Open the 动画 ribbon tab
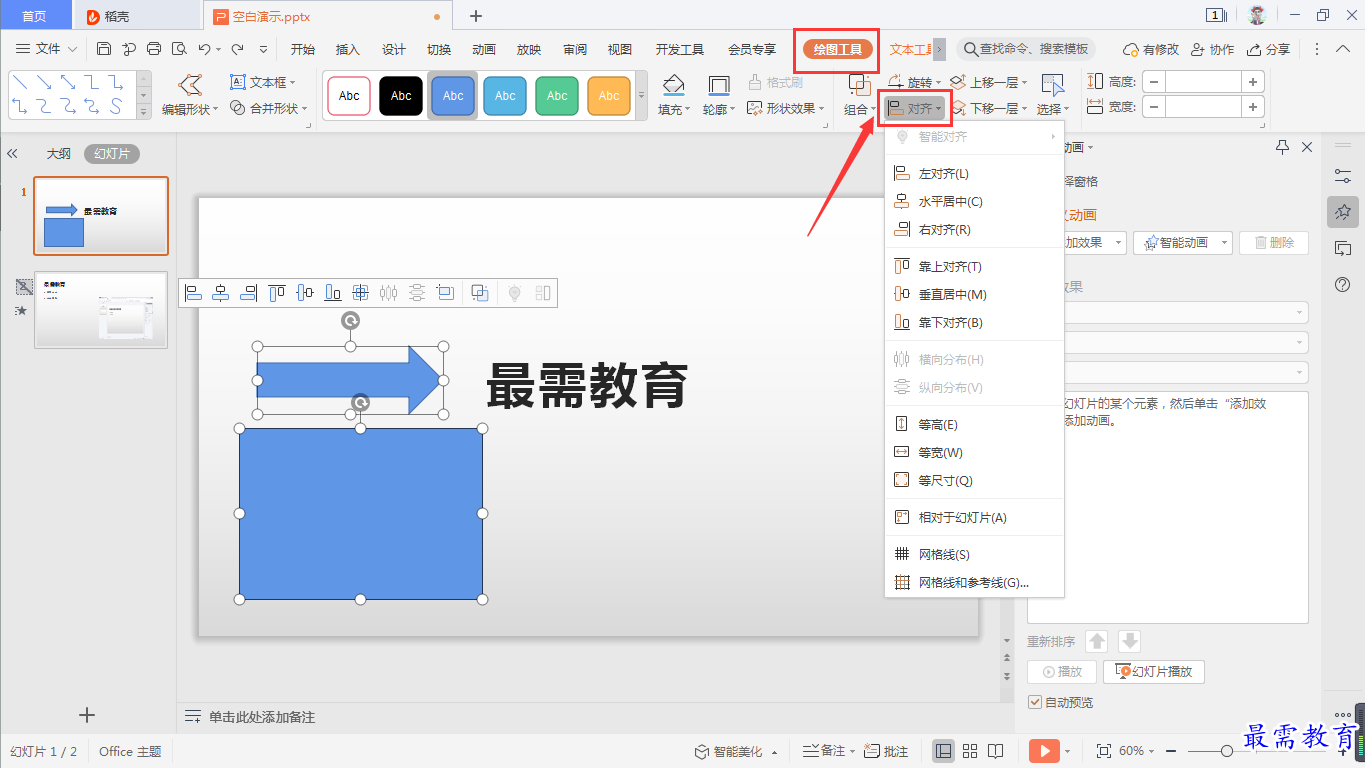 484,49
